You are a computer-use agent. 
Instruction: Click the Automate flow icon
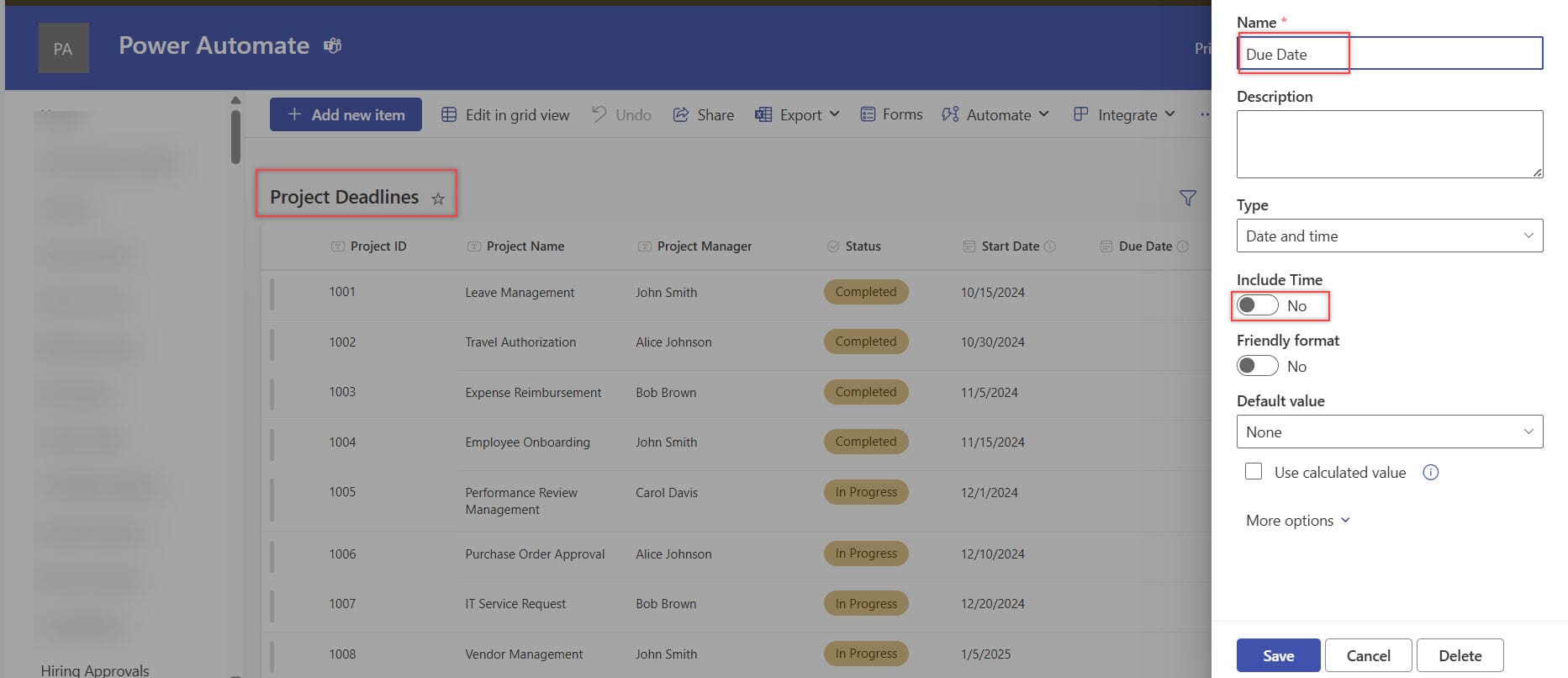pyautogui.click(x=950, y=114)
